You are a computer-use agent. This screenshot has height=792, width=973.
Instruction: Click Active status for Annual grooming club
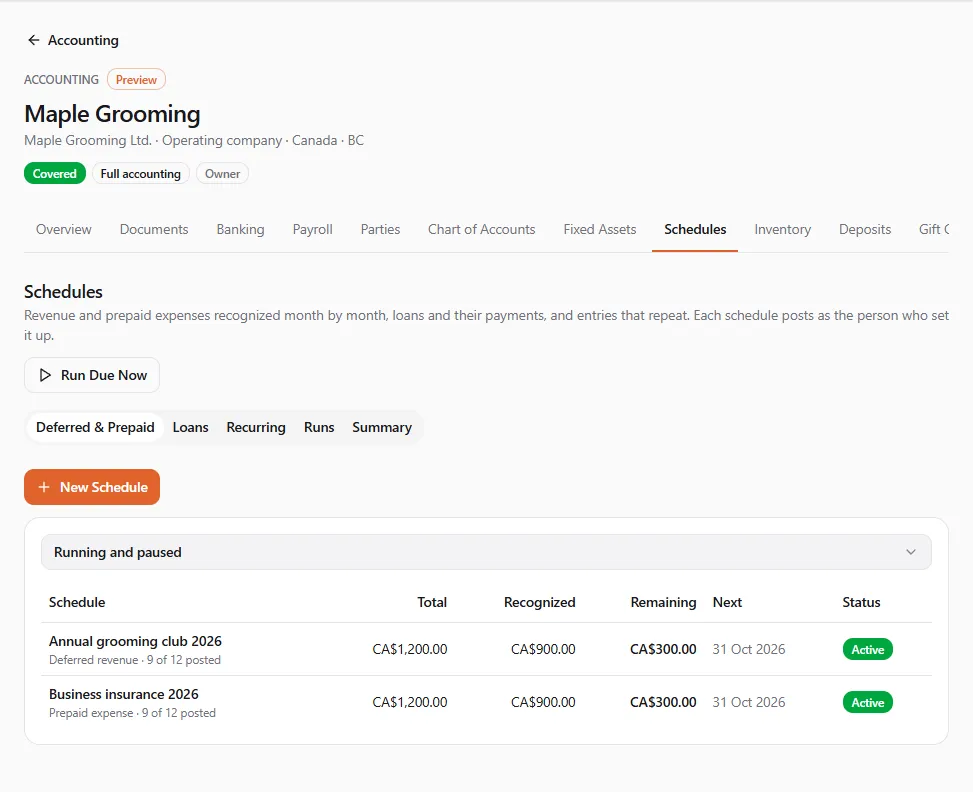pos(868,649)
